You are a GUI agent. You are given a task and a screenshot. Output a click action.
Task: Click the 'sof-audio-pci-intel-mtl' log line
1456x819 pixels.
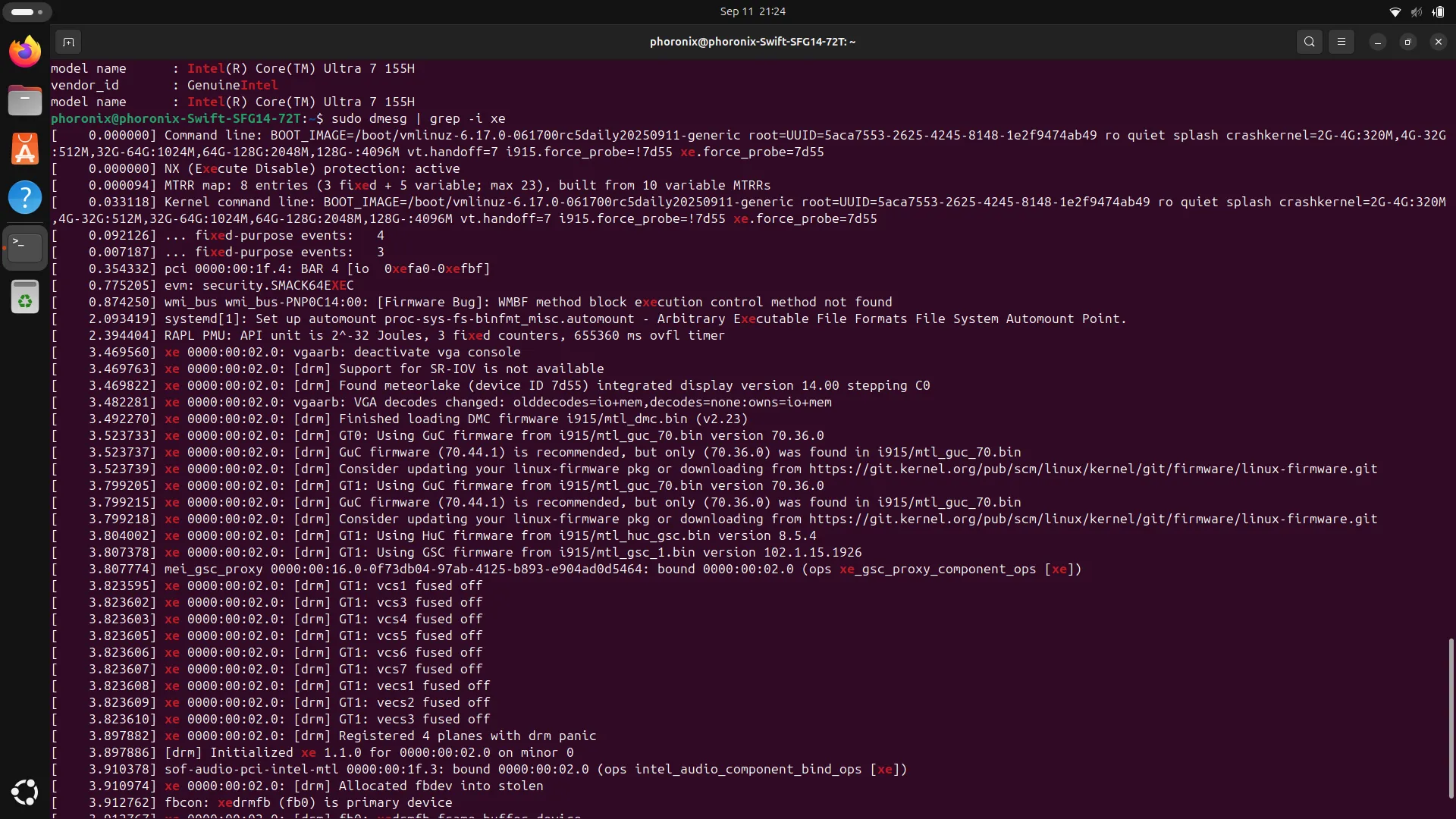tap(479, 769)
